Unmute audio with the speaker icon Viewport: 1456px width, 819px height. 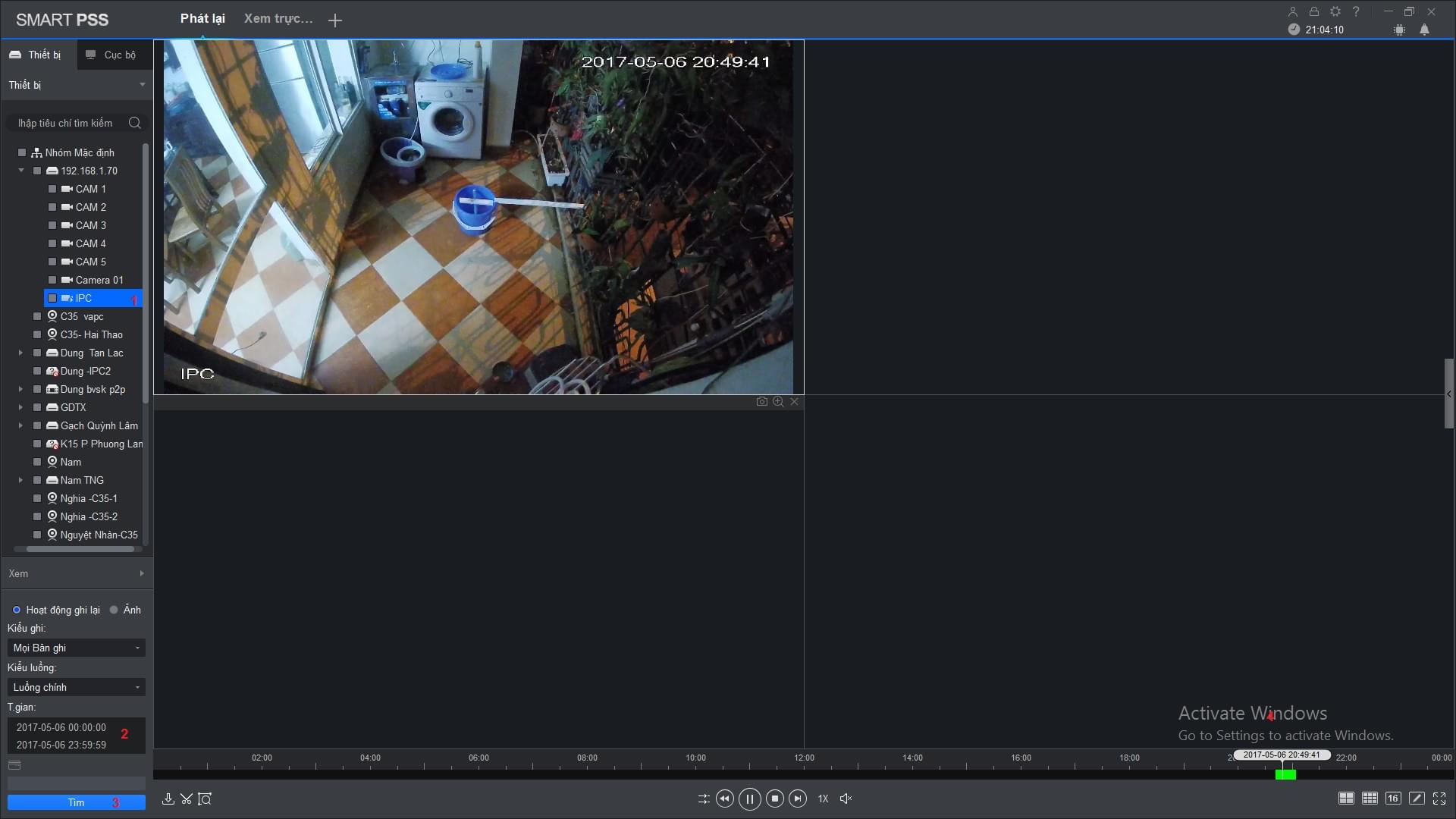[x=846, y=799]
